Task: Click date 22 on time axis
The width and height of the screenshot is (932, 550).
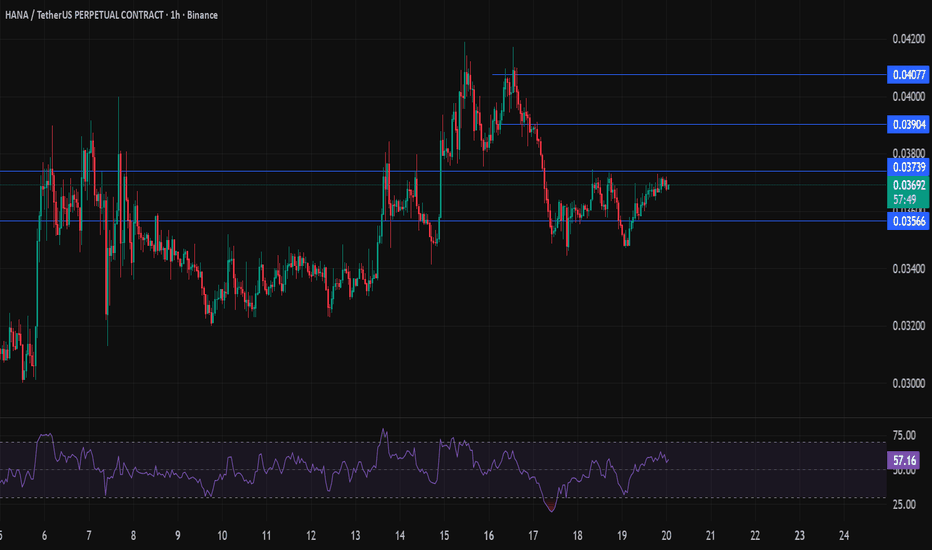Action: point(755,536)
